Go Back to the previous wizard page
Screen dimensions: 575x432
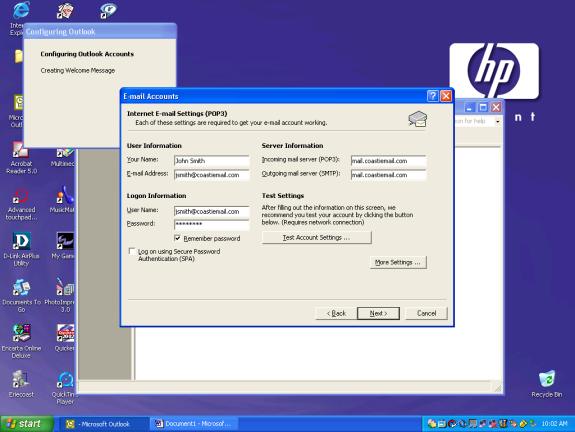[336, 314]
